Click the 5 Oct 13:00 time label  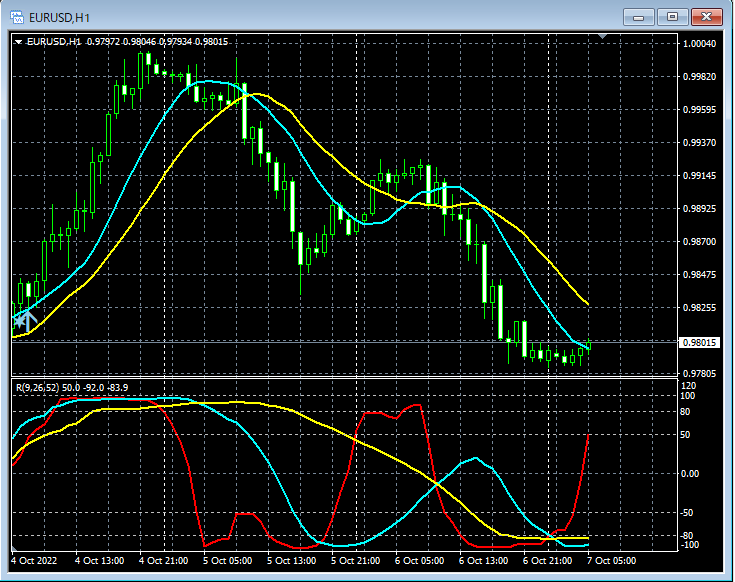pos(292,560)
